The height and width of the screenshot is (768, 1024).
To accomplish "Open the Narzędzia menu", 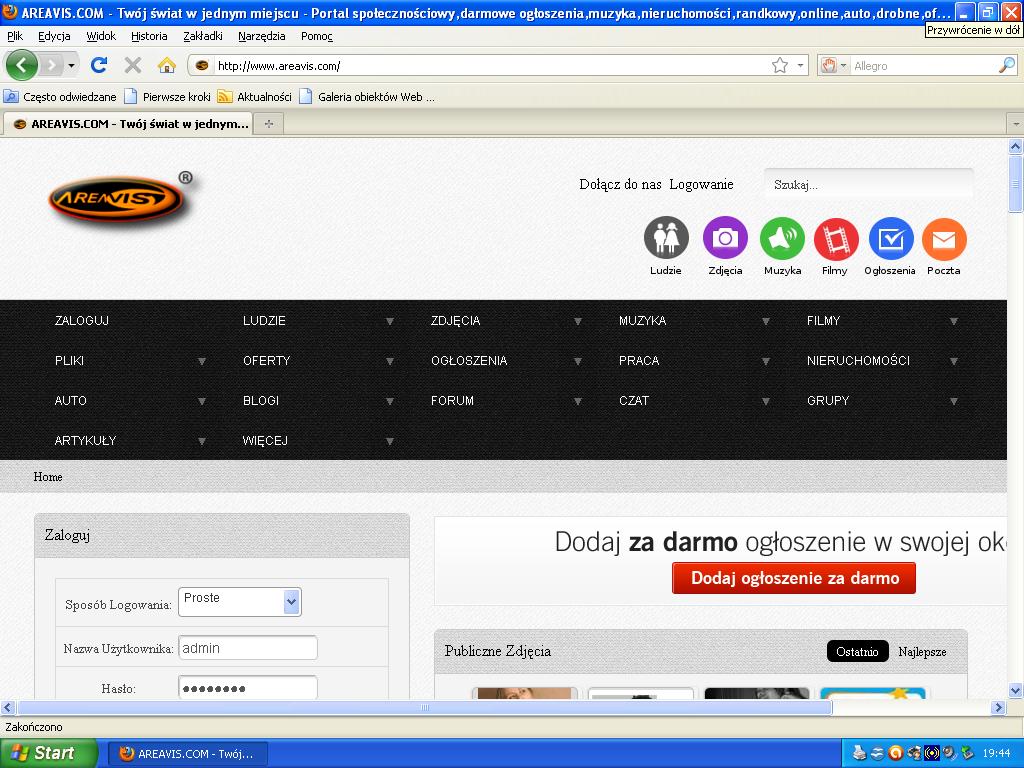I will [x=262, y=36].
